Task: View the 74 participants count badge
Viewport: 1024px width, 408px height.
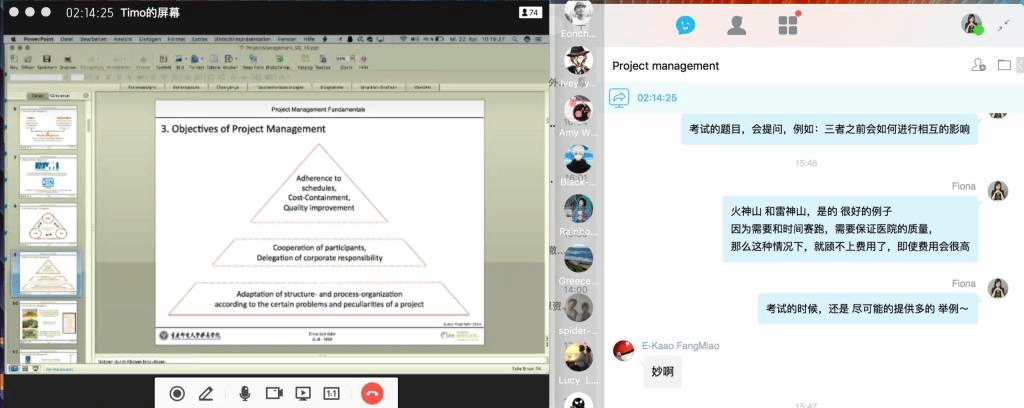Action: (x=530, y=13)
